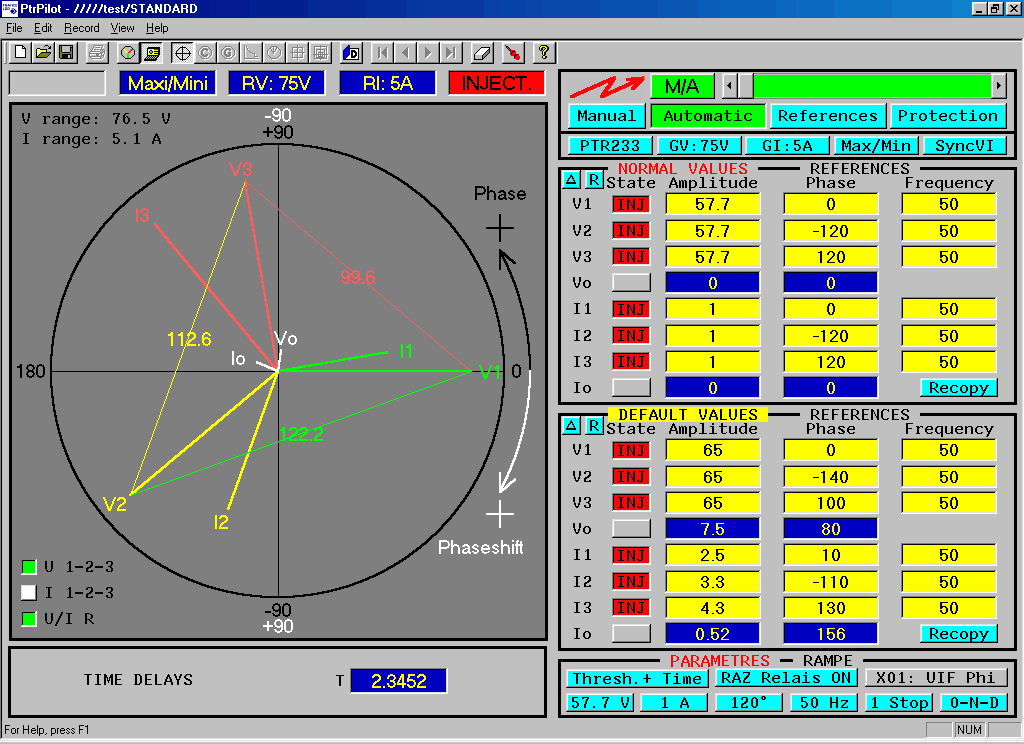
Task: Click the green M/A button
Action: pyautogui.click(x=682, y=86)
